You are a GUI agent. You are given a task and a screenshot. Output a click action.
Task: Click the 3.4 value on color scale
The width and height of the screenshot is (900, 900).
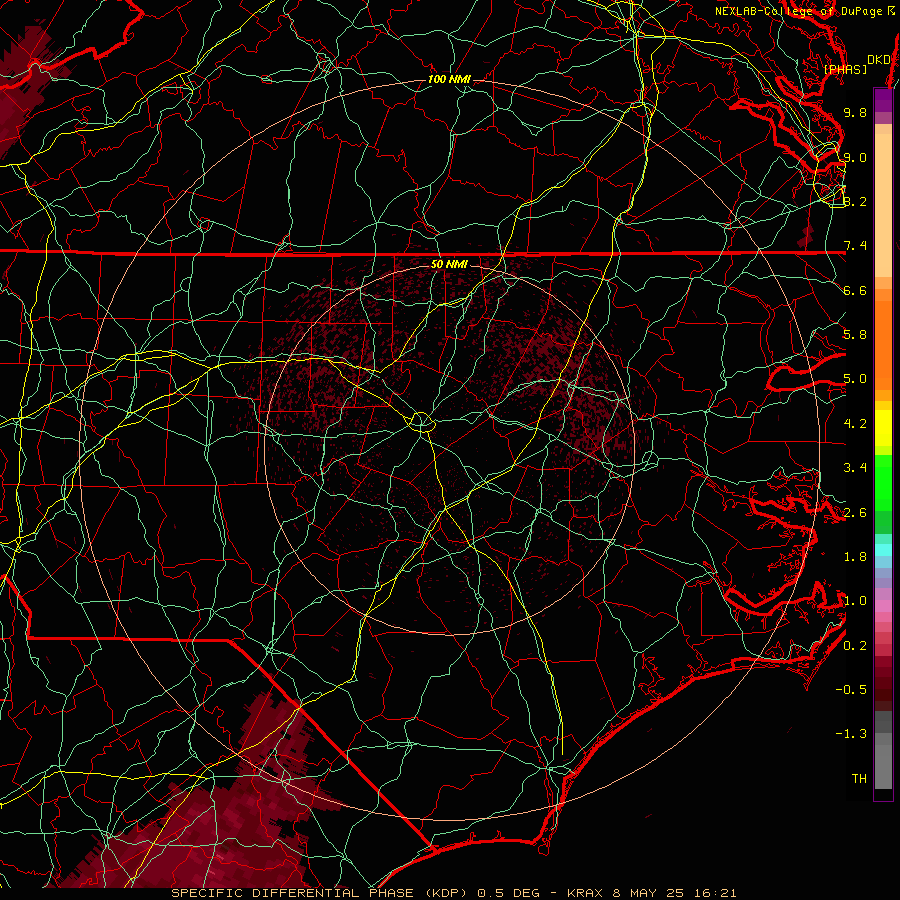click(x=855, y=468)
